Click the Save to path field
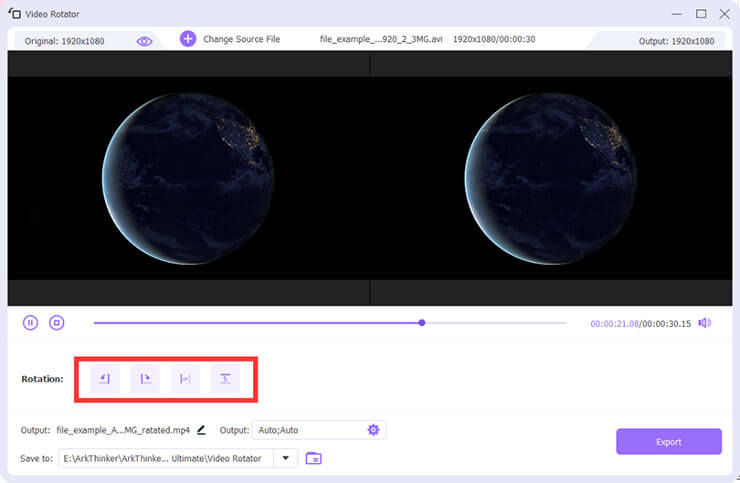Image resolution: width=740 pixels, height=483 pixels. point(165,458)
